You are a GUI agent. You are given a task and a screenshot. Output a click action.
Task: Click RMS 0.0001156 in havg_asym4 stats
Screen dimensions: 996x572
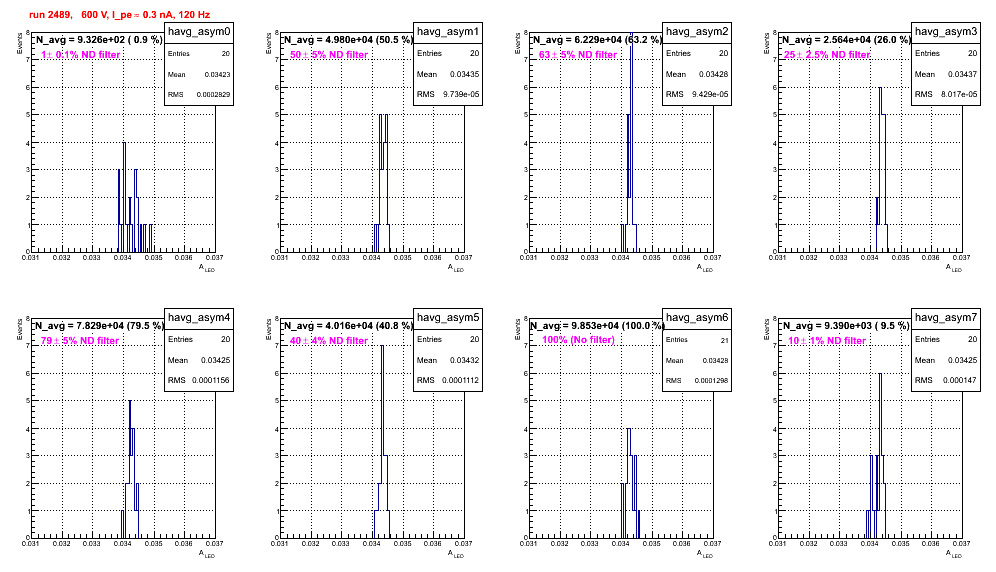[x=199, y=381]
